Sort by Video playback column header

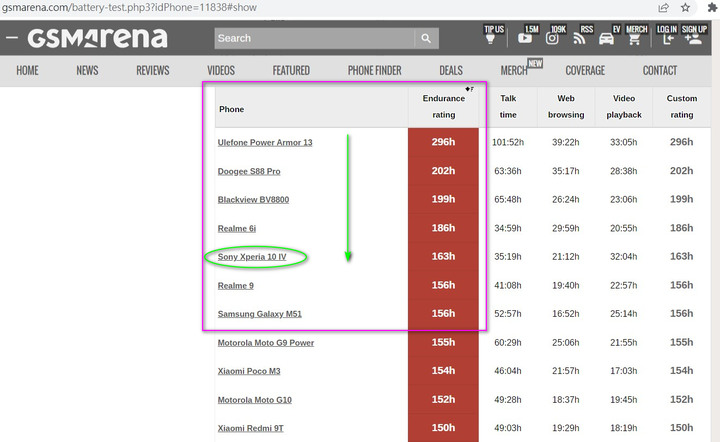click(x=624, y=106)
